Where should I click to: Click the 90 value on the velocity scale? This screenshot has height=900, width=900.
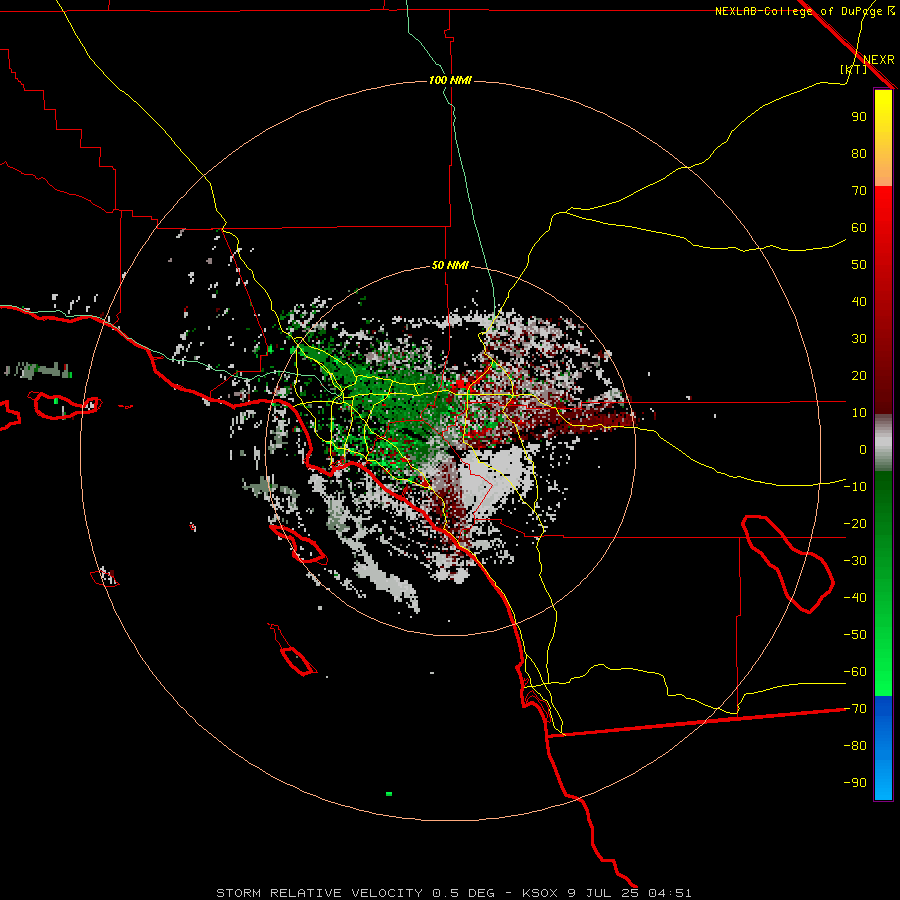coord(859,117)
